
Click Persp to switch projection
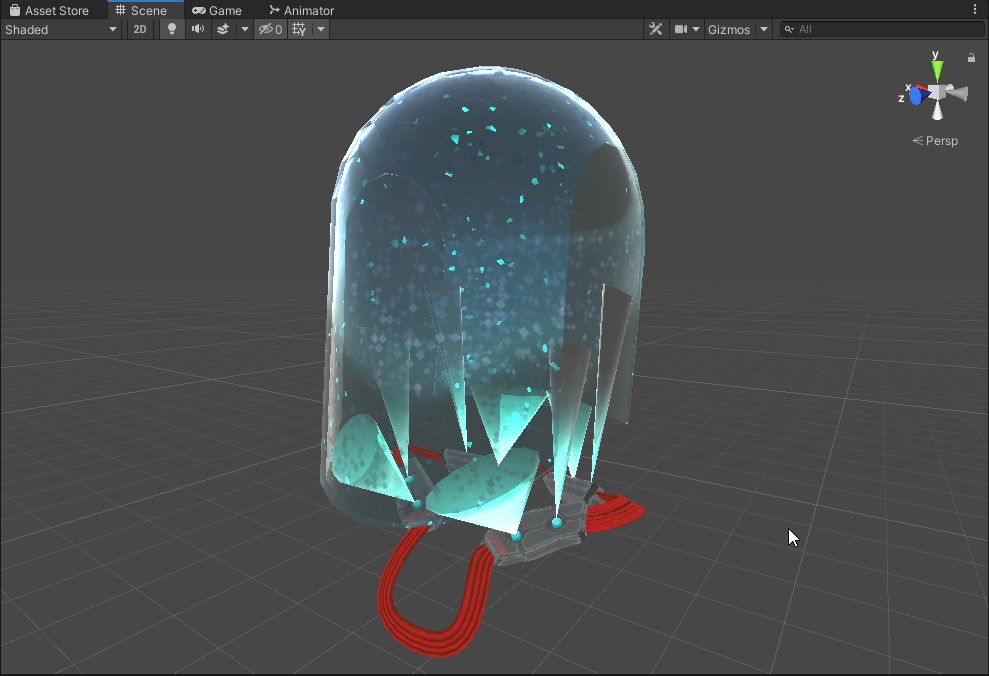click(x=941, y=140)
